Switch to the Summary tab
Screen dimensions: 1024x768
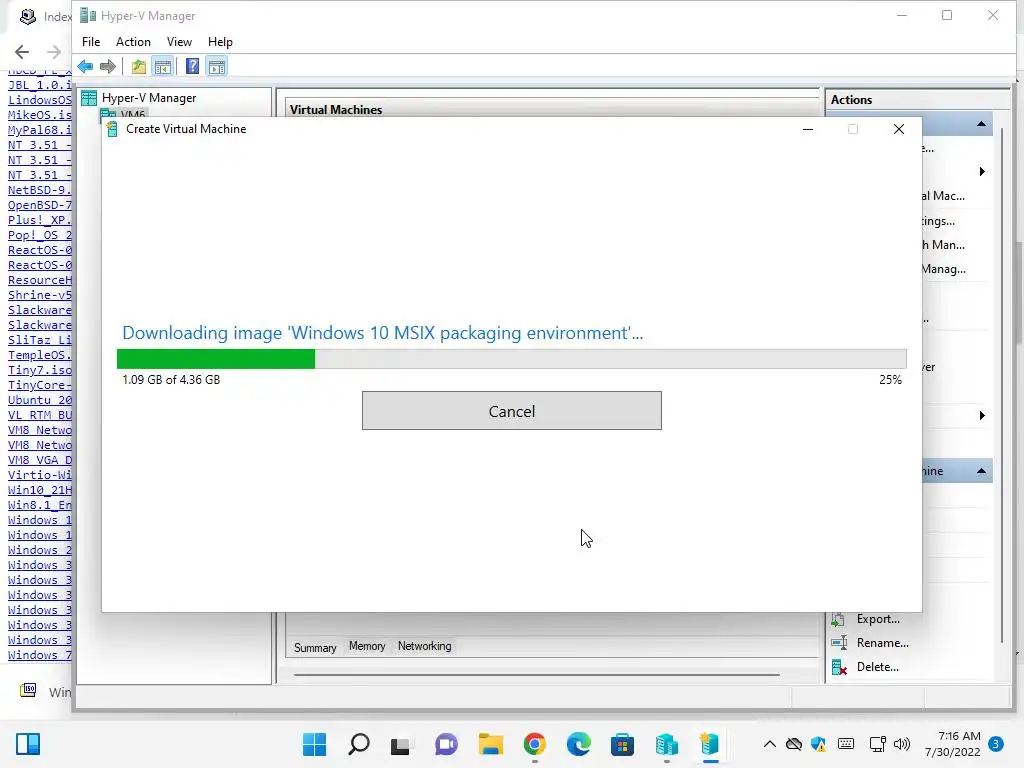(315, 647)
